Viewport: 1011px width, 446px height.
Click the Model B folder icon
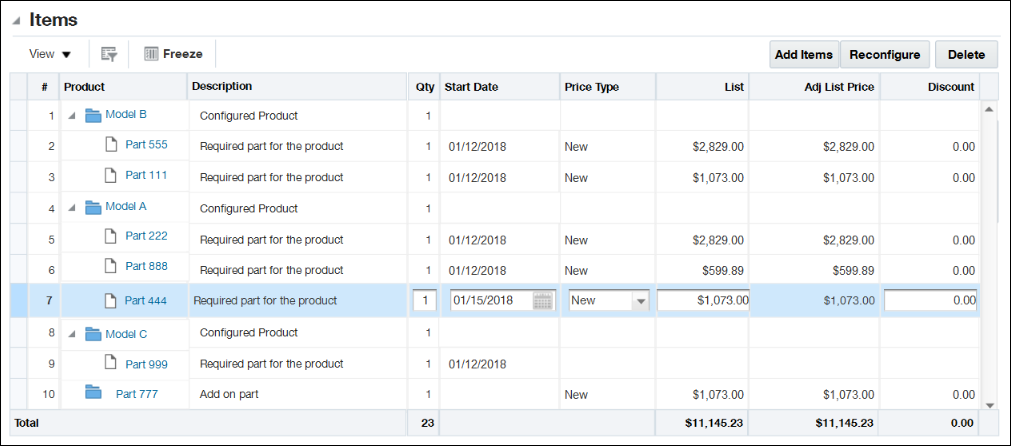tap(93, 115)
